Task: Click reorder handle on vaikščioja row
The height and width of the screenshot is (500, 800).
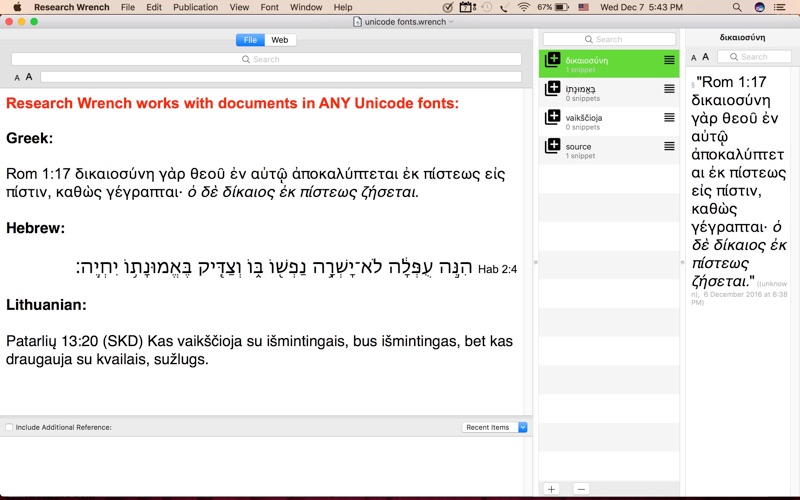Action: [669, 117]
